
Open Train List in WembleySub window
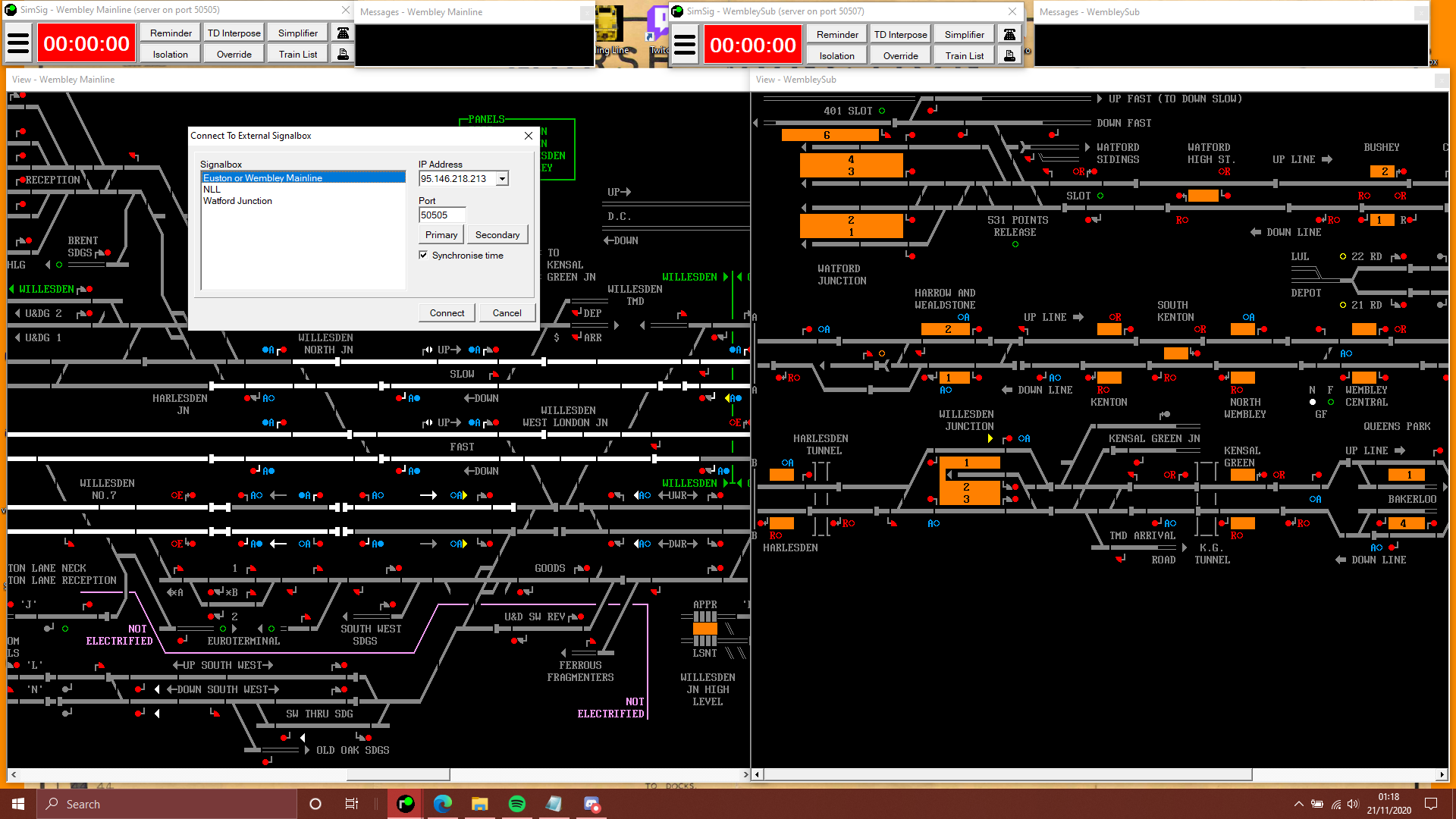[x=965, y=55]
